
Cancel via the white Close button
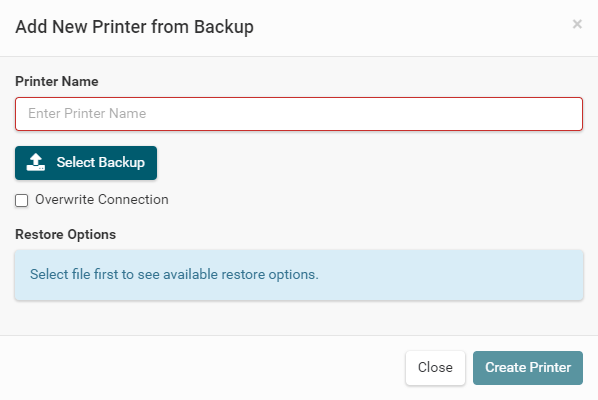[435, 368]
